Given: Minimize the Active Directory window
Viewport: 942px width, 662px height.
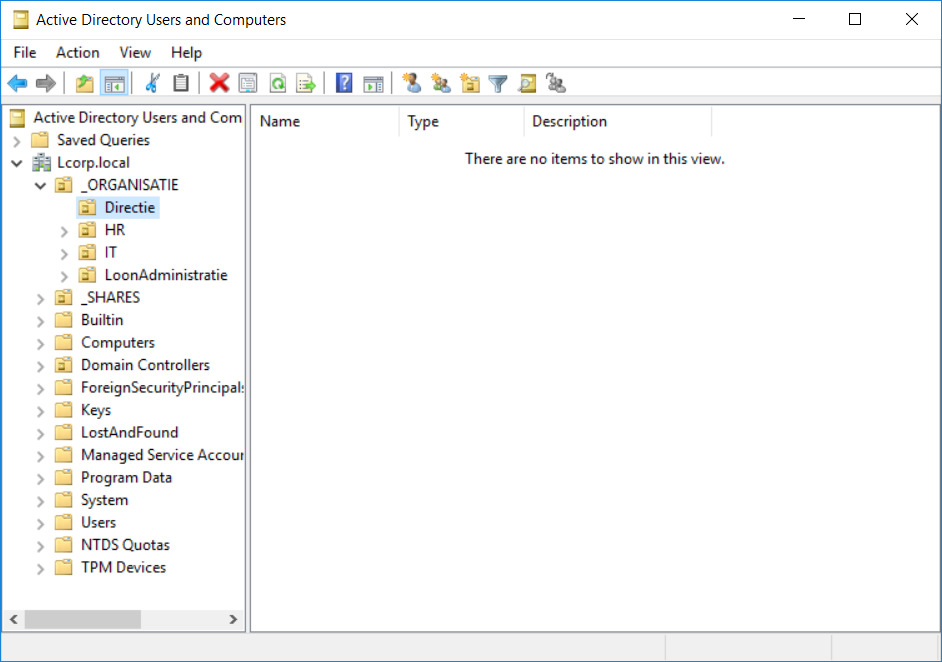Looking at the screenshot, I should point(798,19).
